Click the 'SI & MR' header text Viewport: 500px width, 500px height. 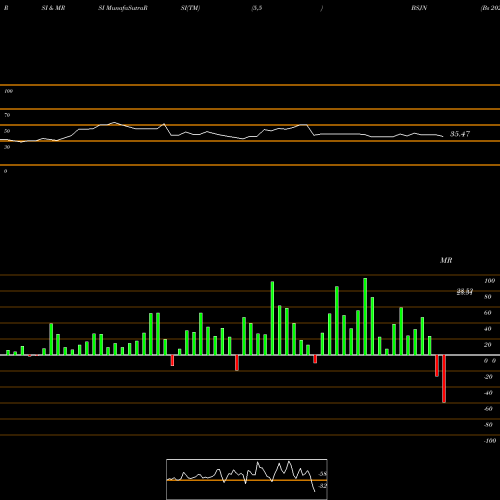pos(53,8)
